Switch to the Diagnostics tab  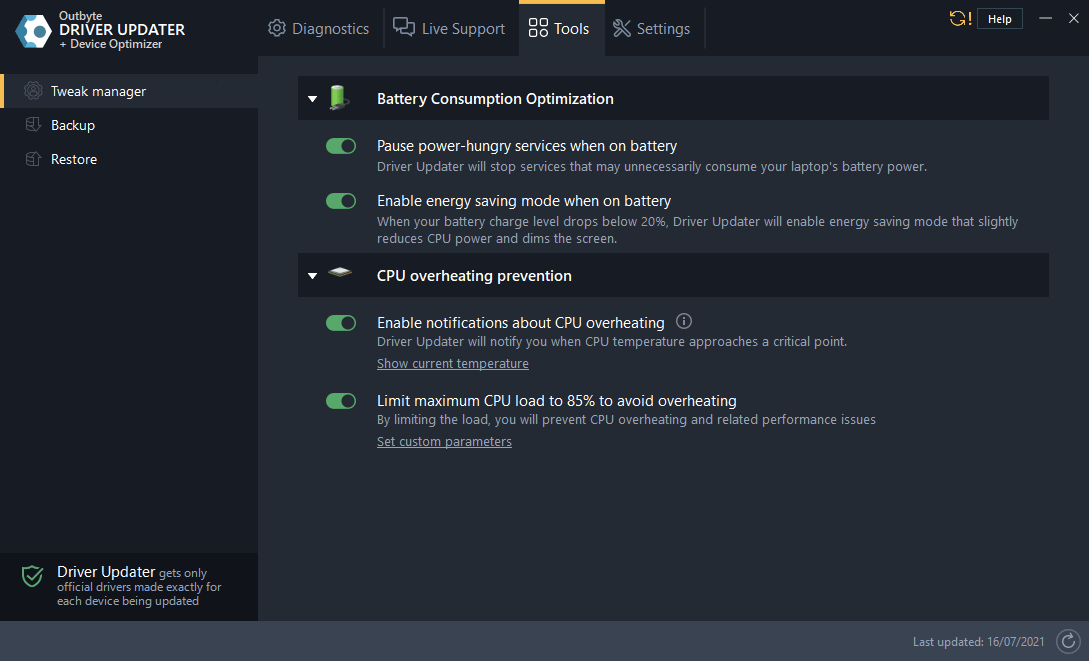pos(318,29)
